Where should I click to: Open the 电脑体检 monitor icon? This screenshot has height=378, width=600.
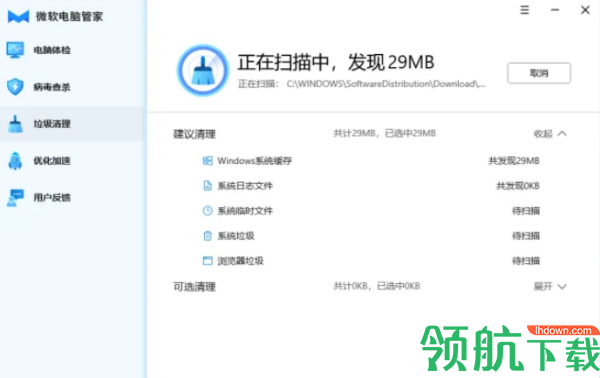coord(15,50)
